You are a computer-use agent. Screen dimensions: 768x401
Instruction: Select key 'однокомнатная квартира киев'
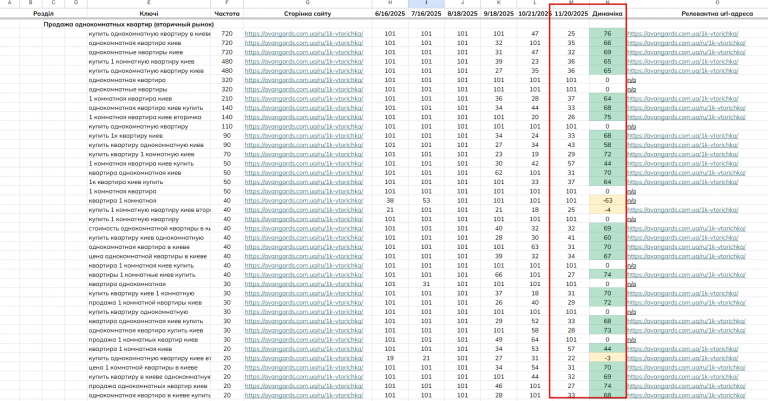click(x=135, y=43)
